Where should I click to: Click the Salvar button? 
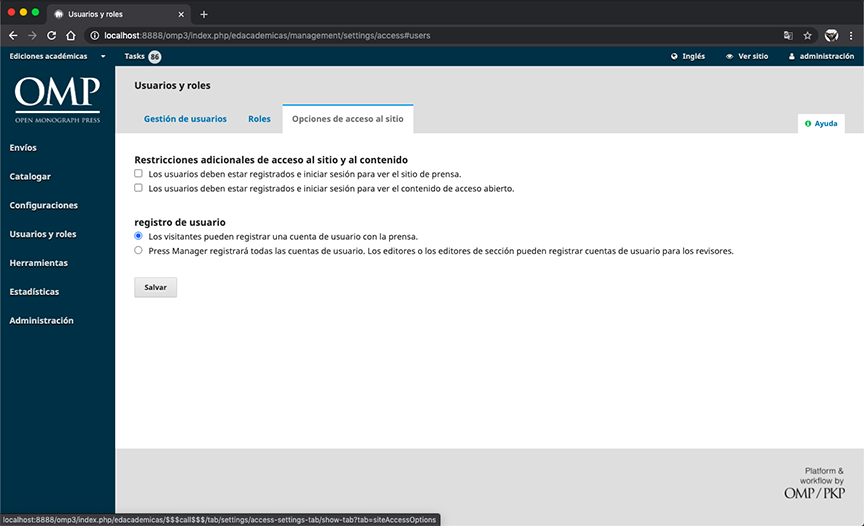pos(155,287)
